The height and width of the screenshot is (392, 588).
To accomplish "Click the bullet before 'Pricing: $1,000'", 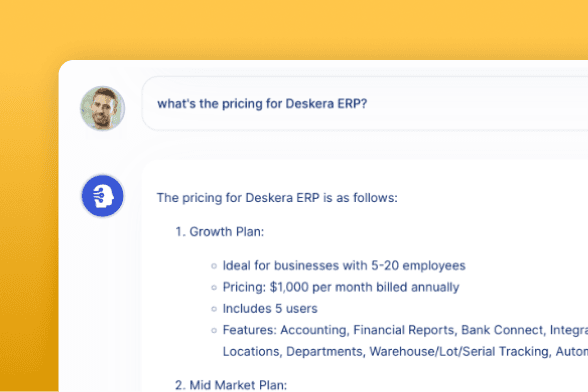I will click(214, 288).
